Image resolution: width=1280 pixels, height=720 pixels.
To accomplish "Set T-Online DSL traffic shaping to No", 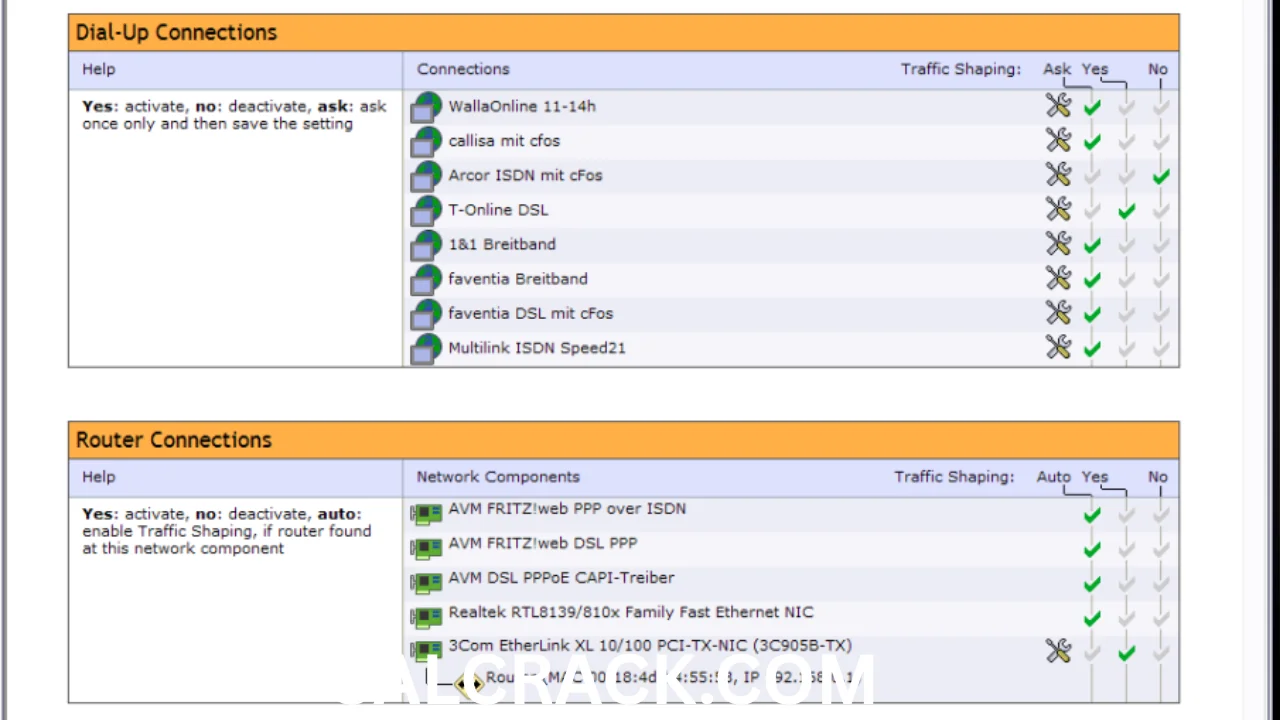I will 1160,211.
